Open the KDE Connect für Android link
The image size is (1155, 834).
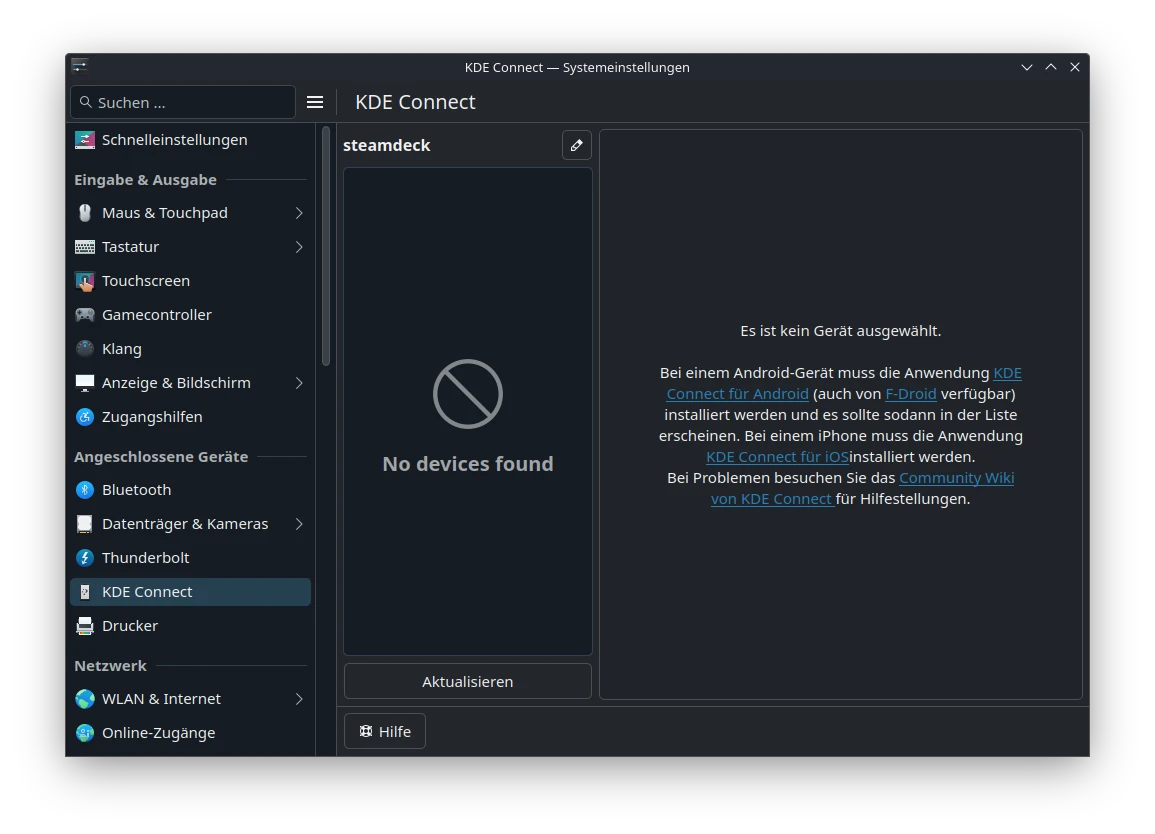click(737, 393)
